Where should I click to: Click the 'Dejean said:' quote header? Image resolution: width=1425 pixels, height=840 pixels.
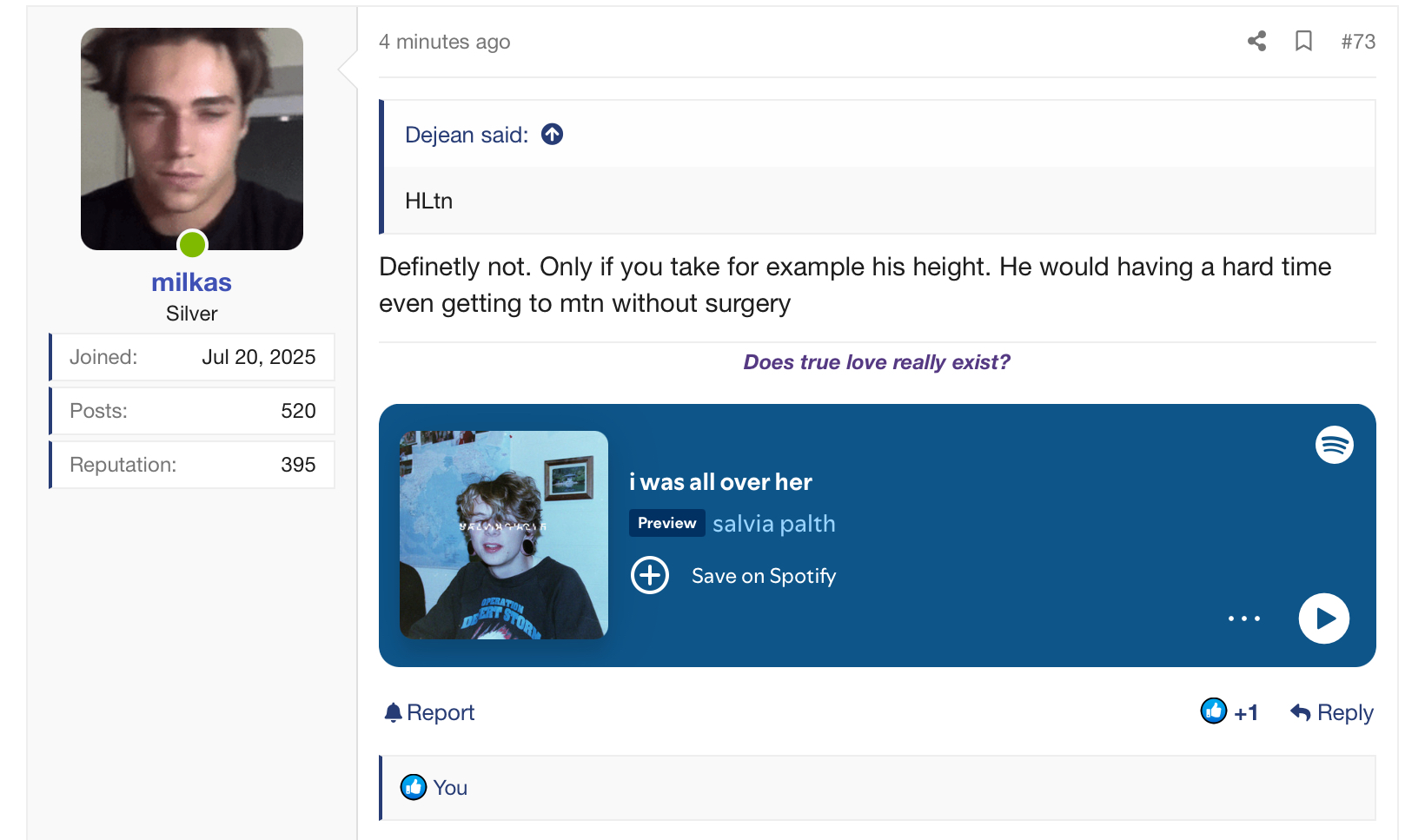tap(467, 135)
